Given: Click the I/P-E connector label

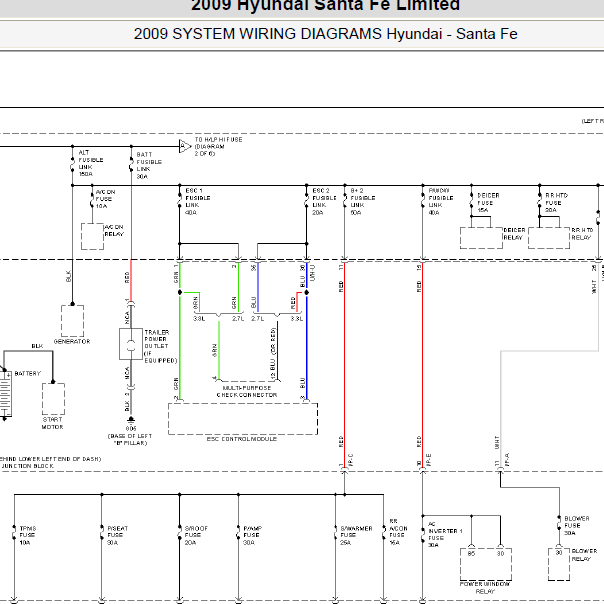Looking at the screenshot, I should (429, 461).
